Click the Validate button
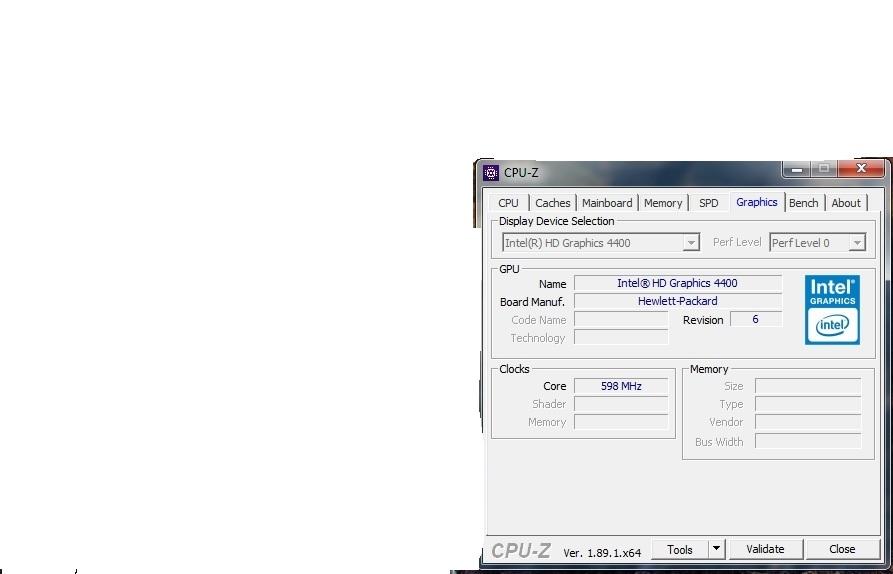893x574 pixels. click(x=765, y=550)
